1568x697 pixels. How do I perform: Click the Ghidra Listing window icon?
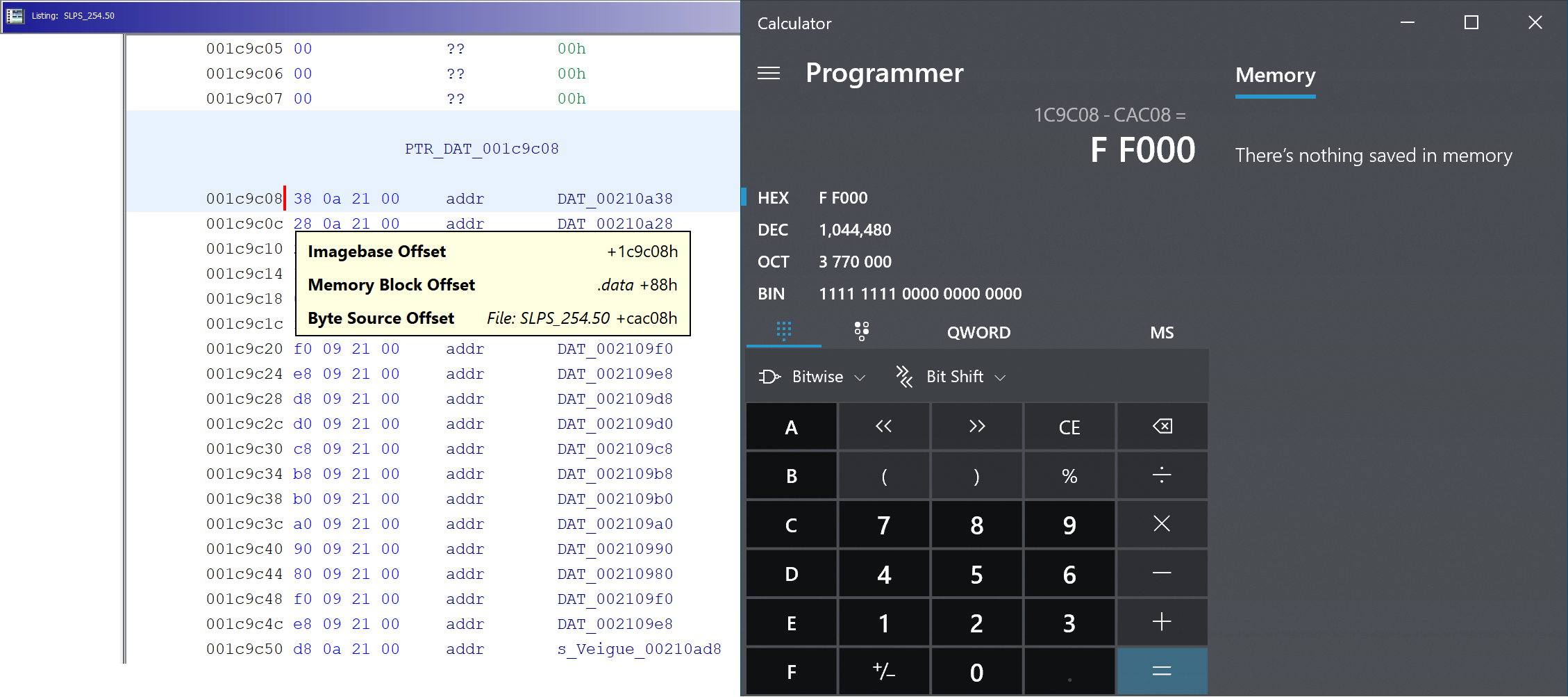tap(15, 15)
